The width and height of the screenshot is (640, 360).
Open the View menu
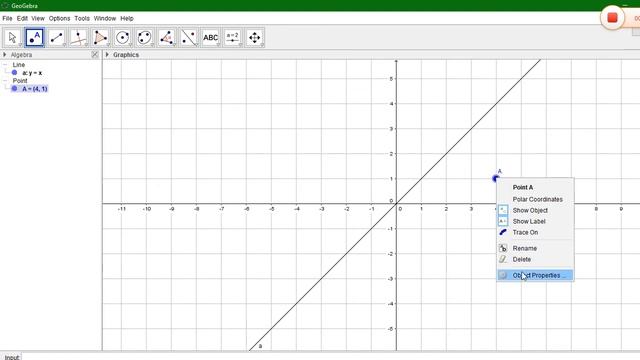38,18
